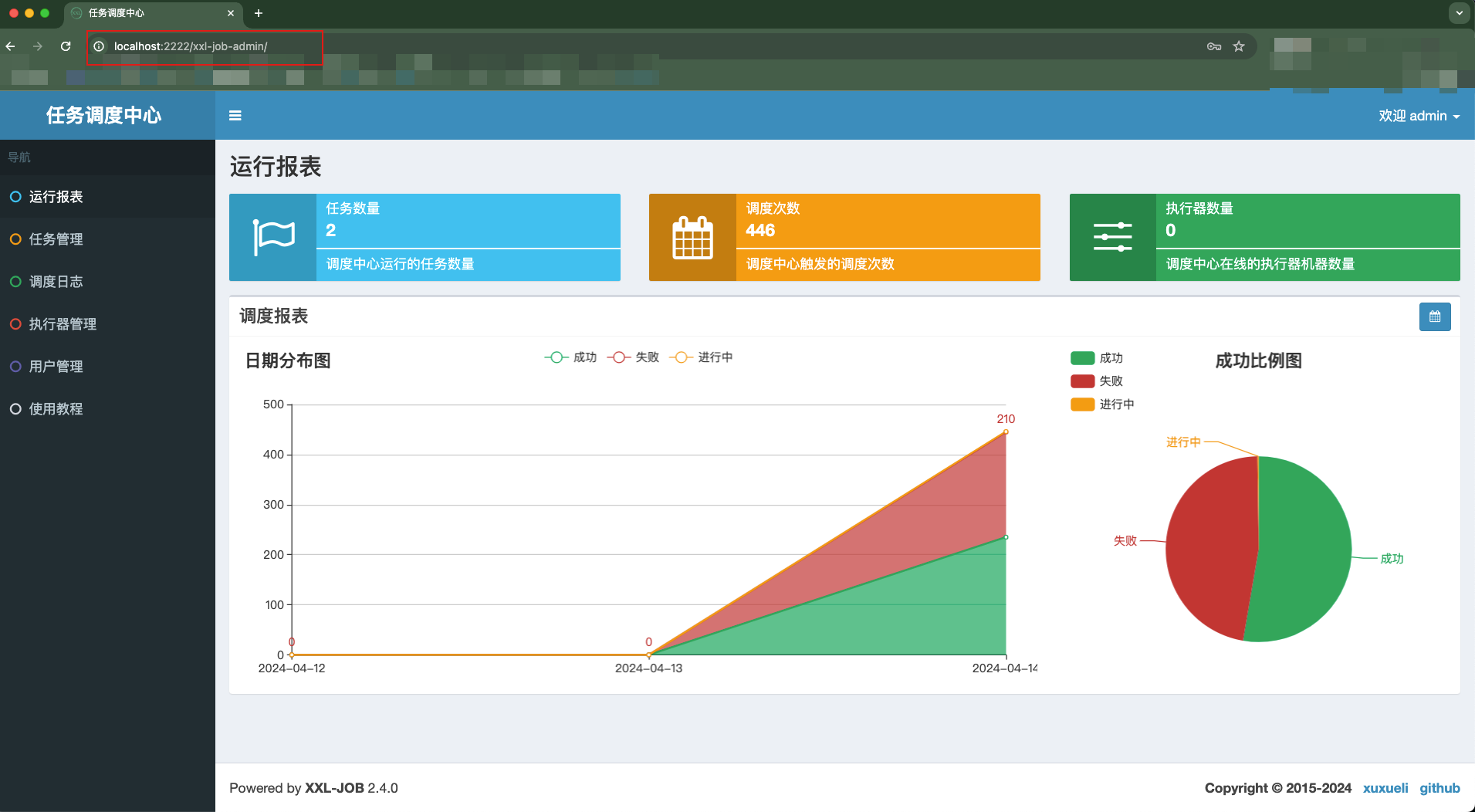Click the 成功比例图 chart title

point(1258,360)
